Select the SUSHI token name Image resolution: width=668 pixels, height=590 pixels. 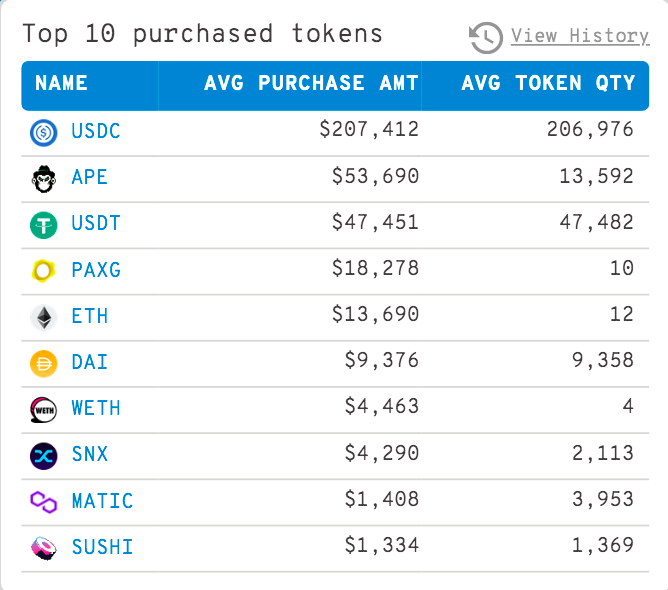pyautogui.click(x=102, y=548)
